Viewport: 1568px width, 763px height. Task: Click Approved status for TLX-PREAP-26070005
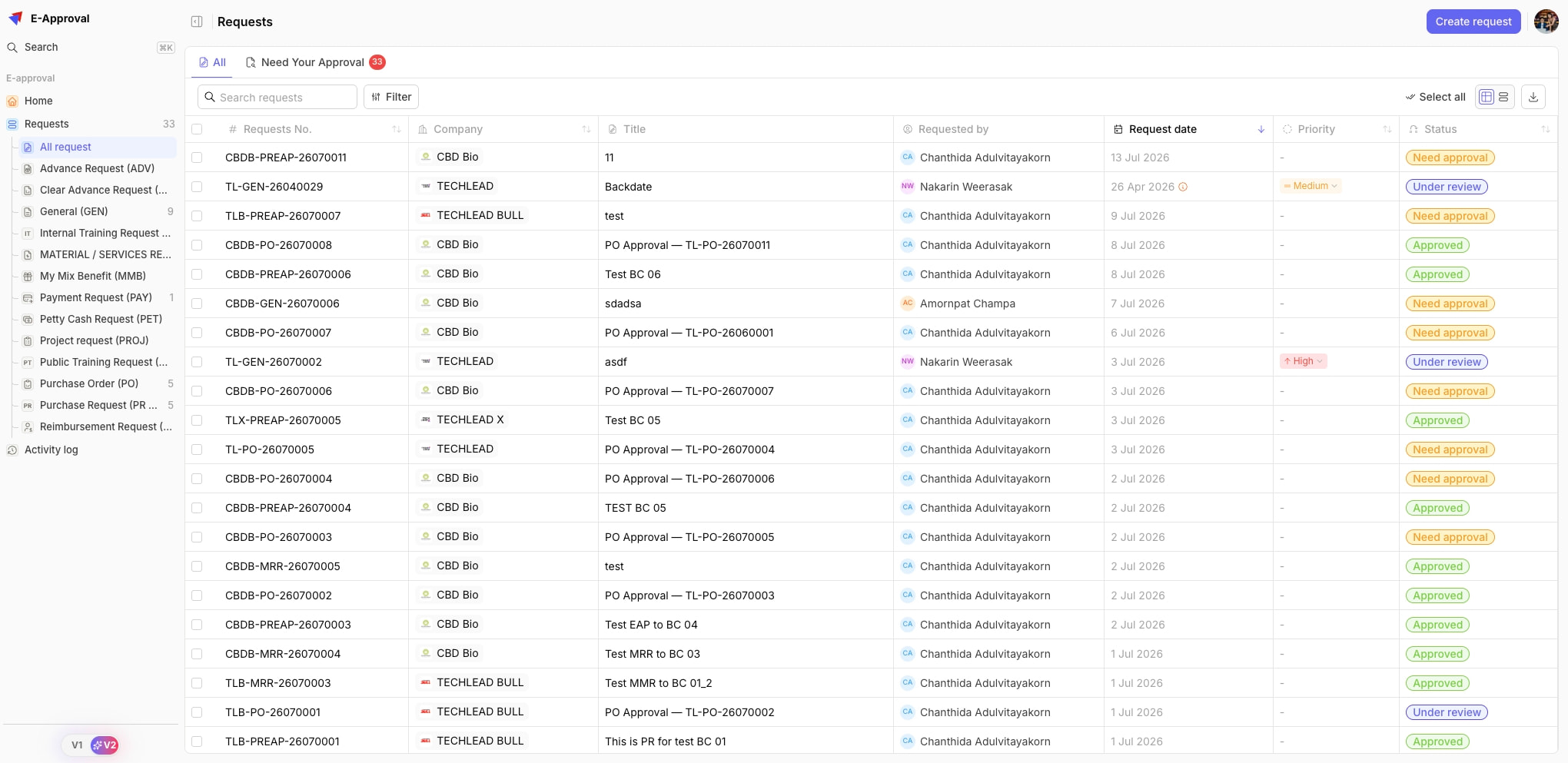(1437, 420)
